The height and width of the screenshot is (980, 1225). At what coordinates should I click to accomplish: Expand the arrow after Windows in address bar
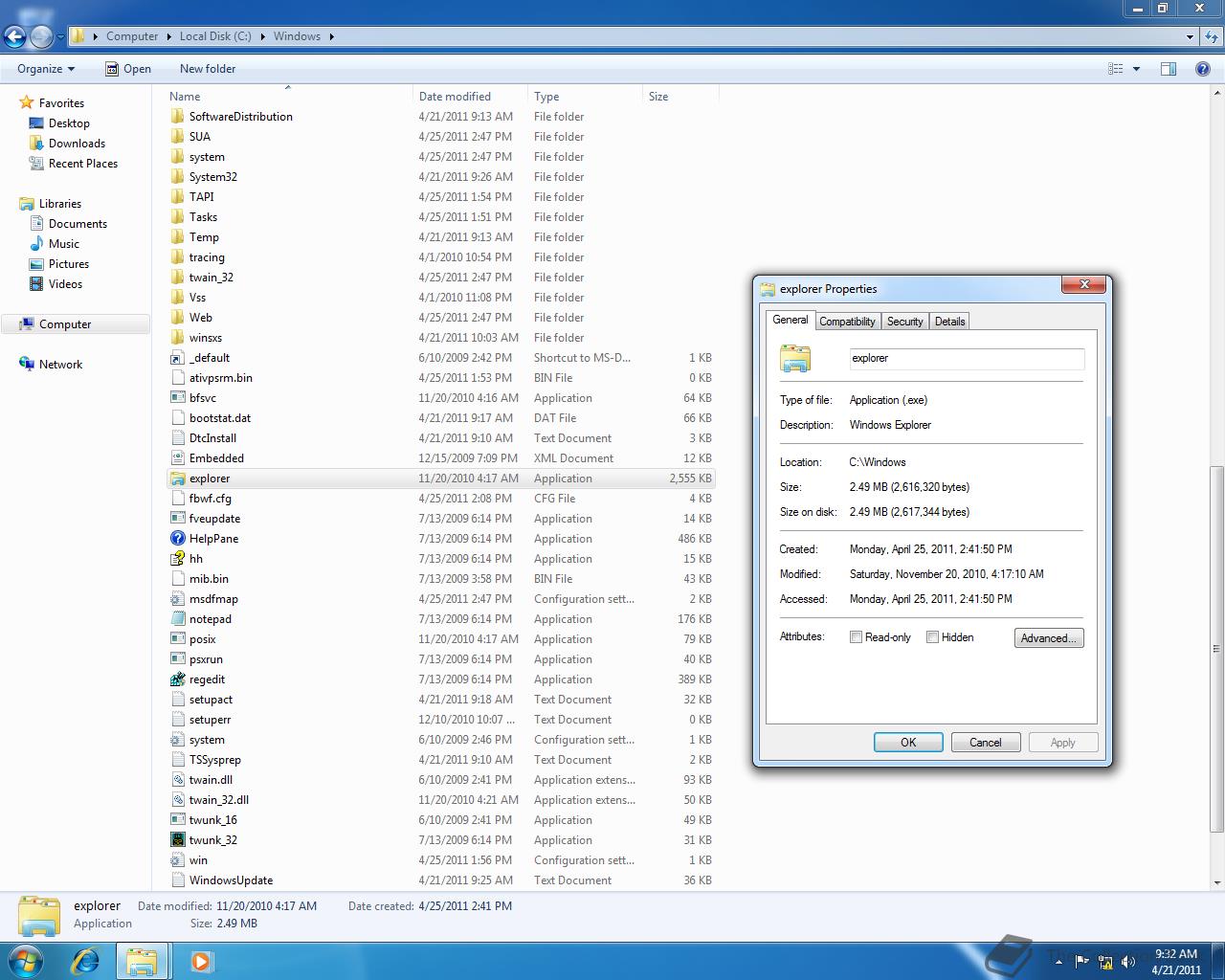click(x=331, y=36)
